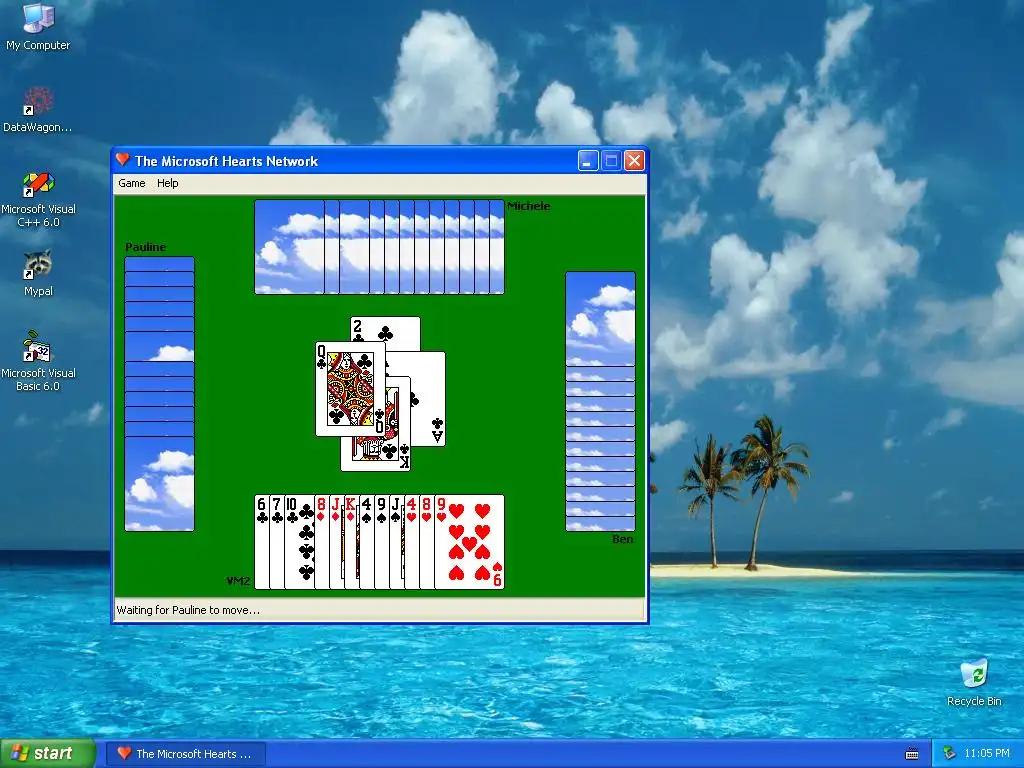Viewport: 1024px width, 768px height.
Task: Click Michele's face-down card stack
Action: [x=379, y=247]
